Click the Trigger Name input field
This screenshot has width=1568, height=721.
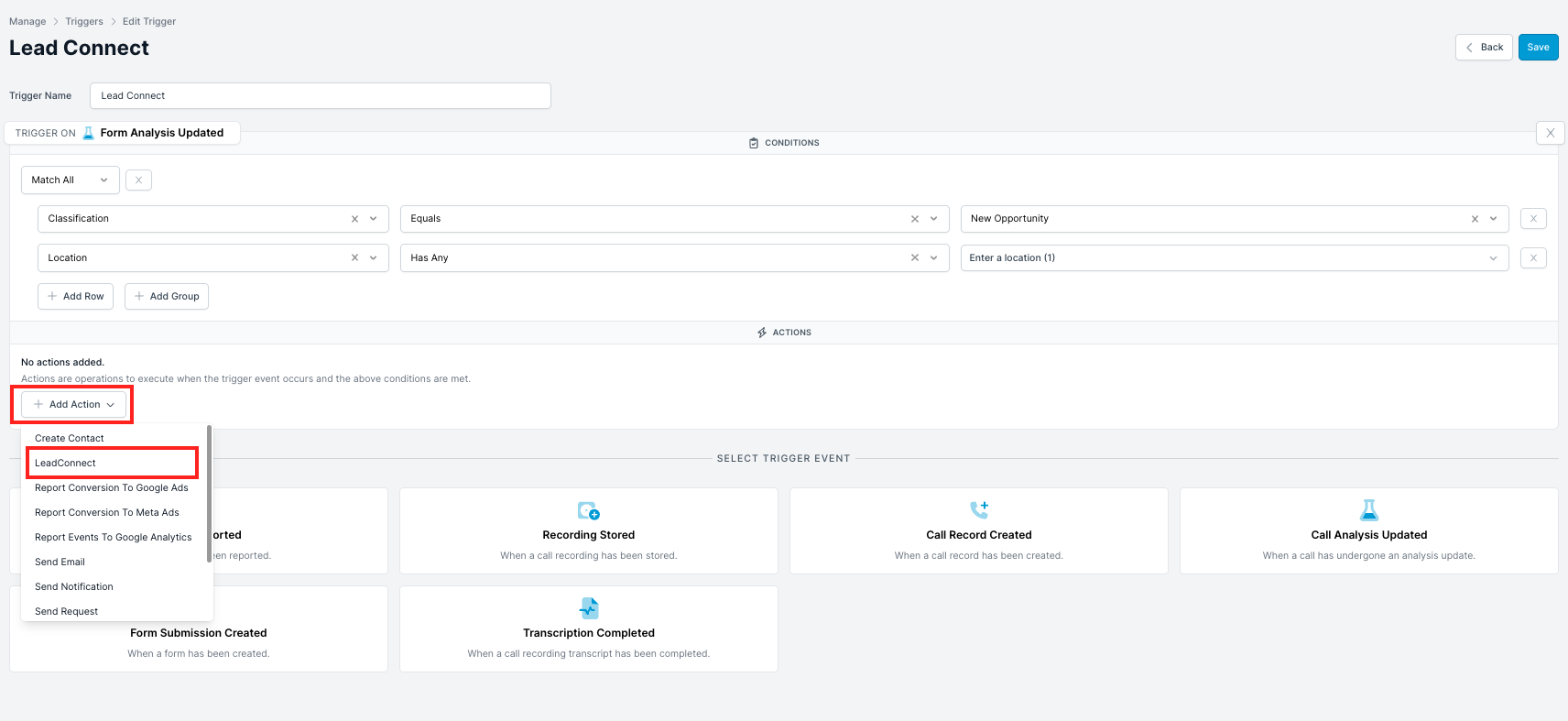point(321,96)
